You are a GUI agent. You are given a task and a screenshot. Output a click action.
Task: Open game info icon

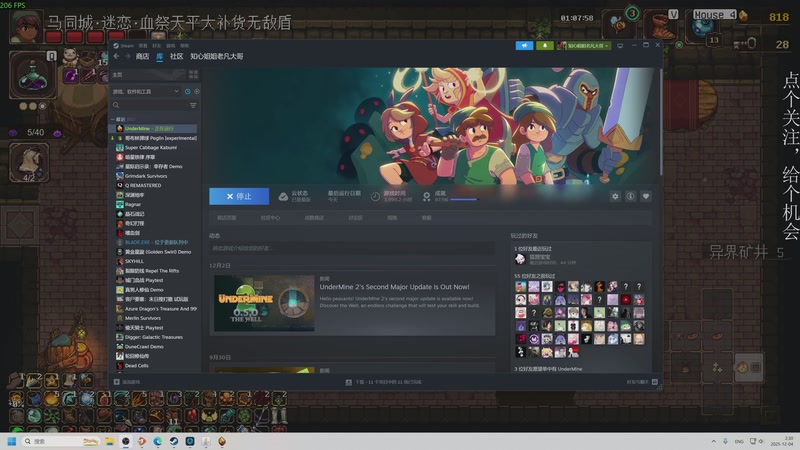click(x=631, y=196)
